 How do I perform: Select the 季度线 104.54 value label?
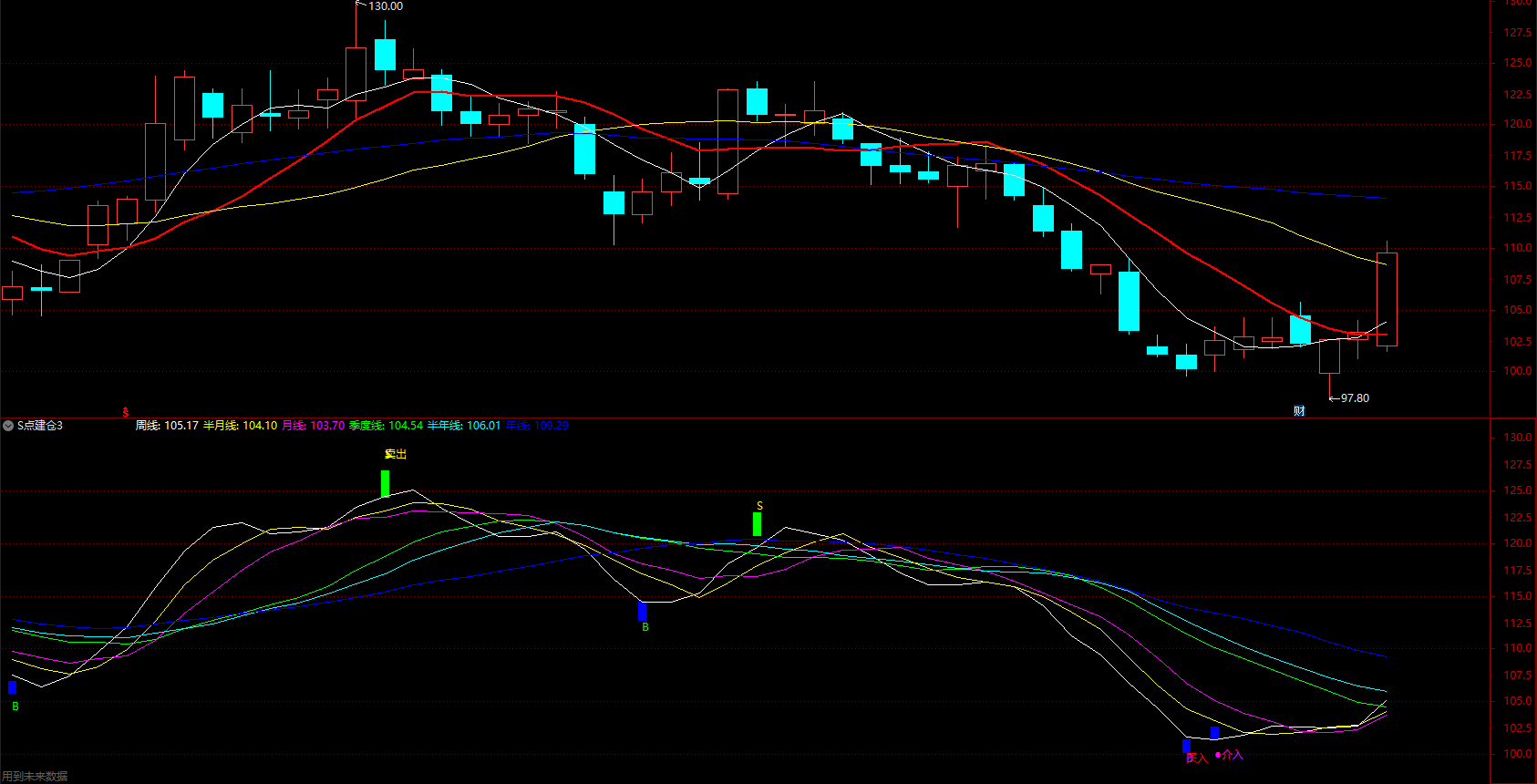[x=386, y=426]
